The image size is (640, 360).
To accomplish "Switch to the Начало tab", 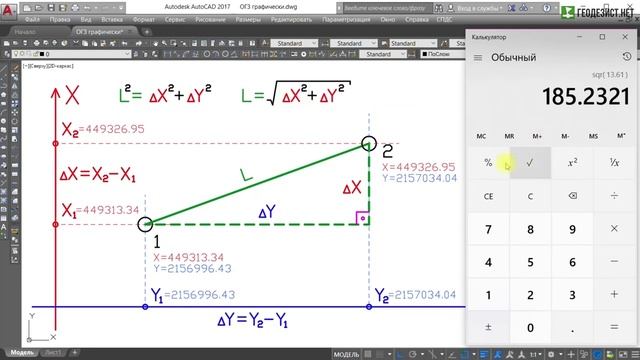I will (x=25, y=32).
